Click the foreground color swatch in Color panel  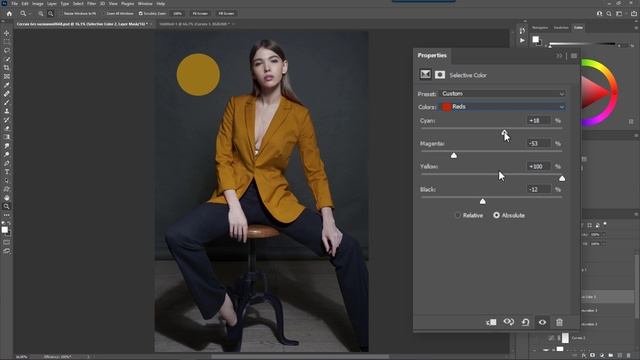coord(536,39)
